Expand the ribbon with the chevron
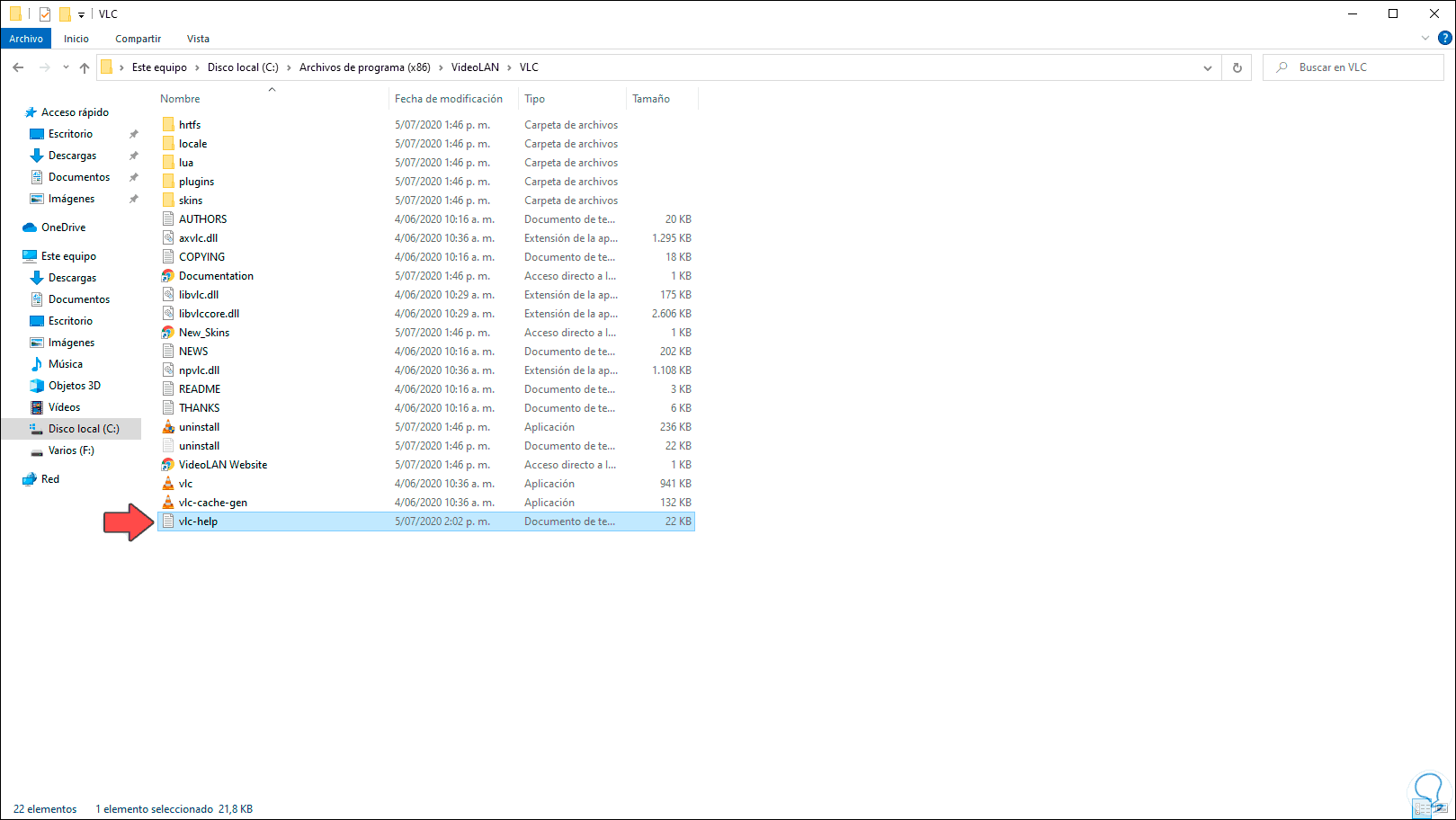Viewport: 1456px width, 820px height. pos(1425,38)
